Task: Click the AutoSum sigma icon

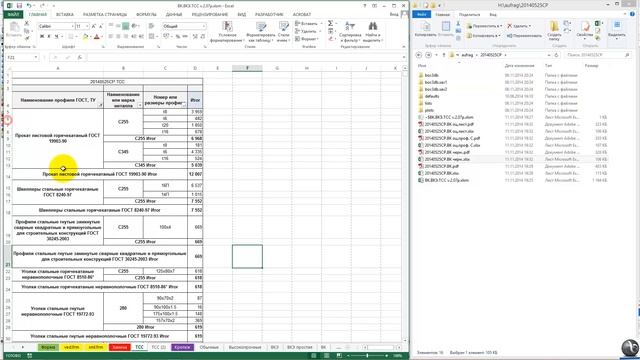Action: (330, 24)
